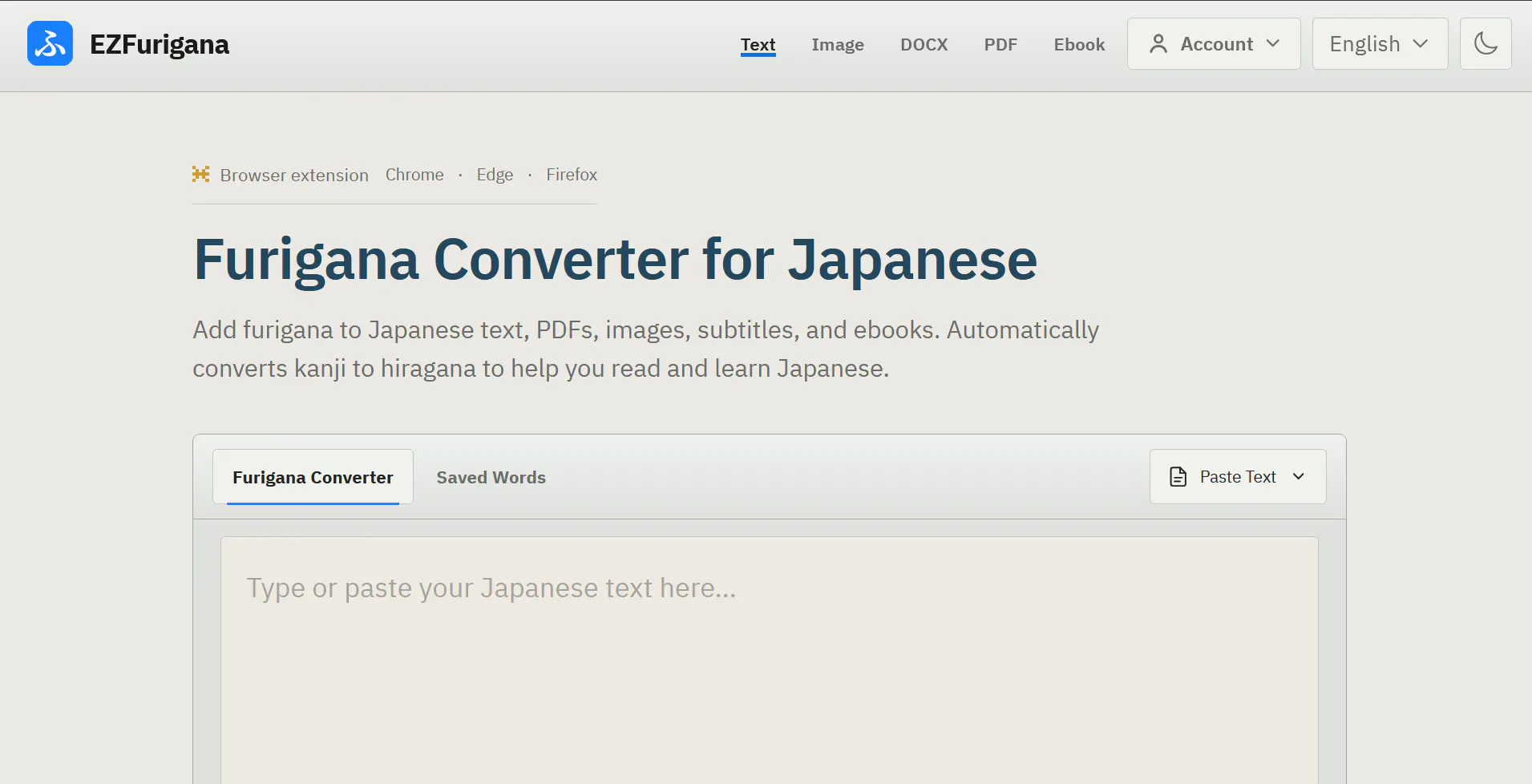Screen dimensions: 1532x784
Task: Click the Furigana Converter for Japanese heading
Action: point(615,260)
